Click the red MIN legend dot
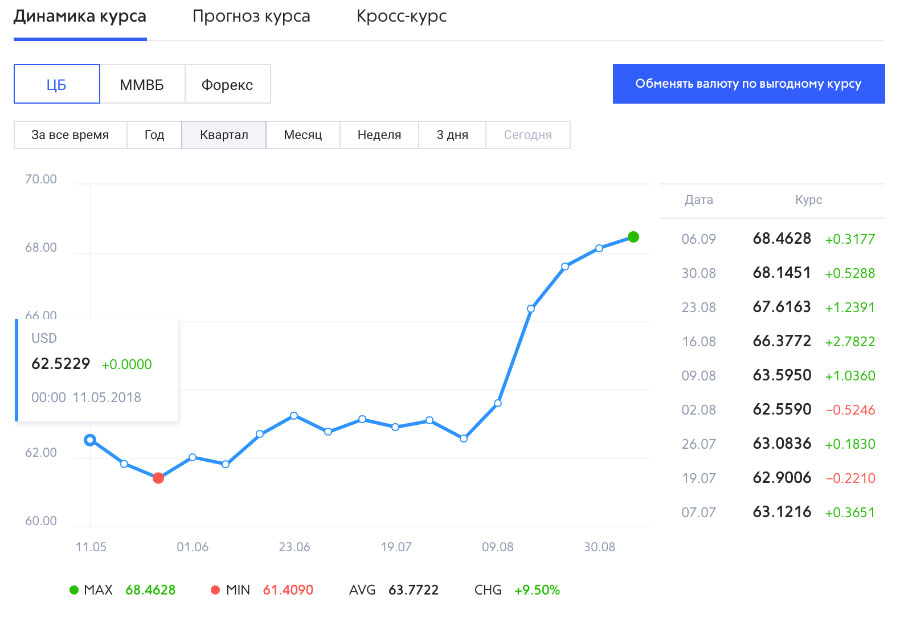 point(215,590)
